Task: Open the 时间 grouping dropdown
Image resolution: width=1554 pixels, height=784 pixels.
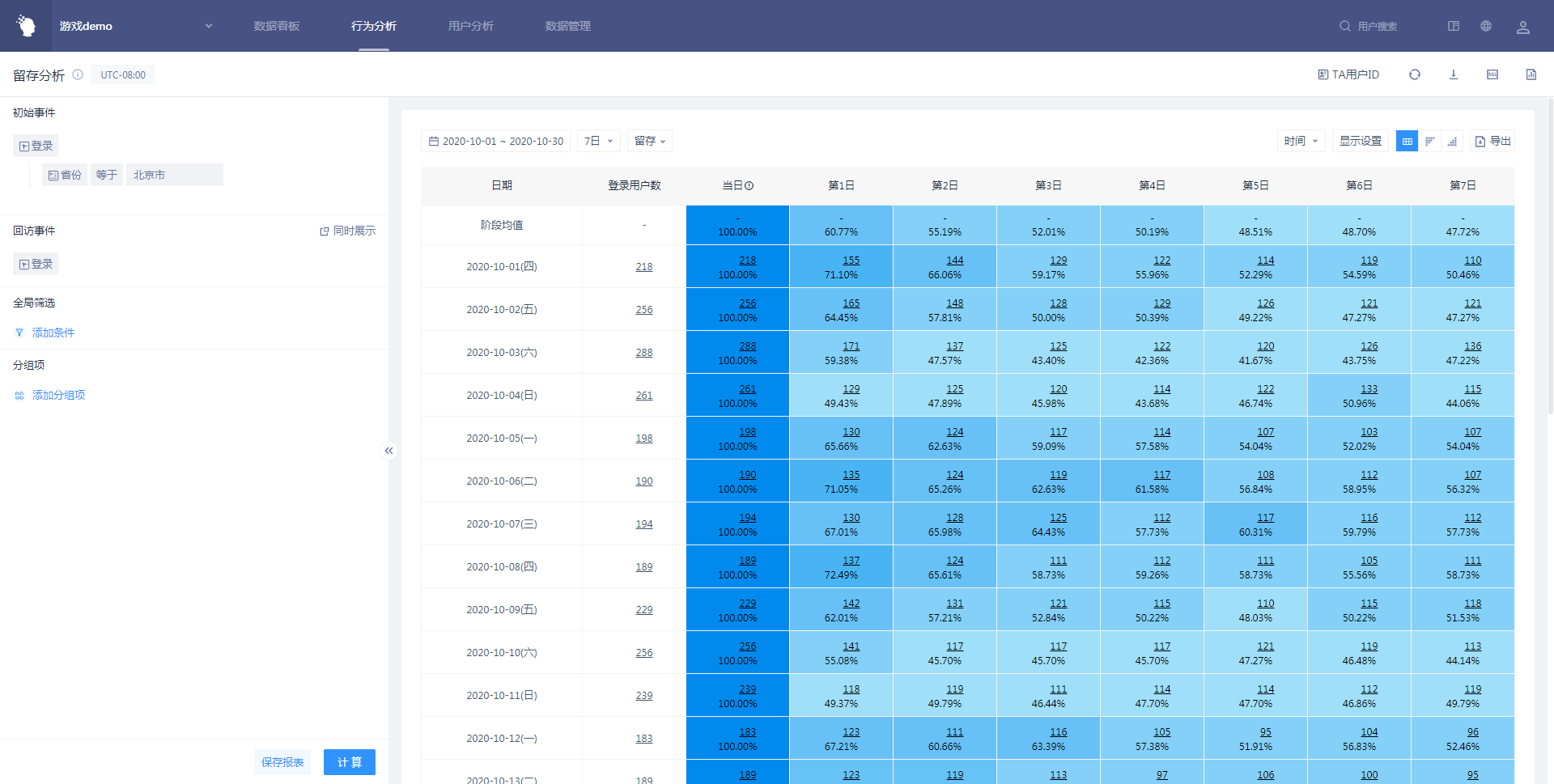Action: coord(1301,141)
